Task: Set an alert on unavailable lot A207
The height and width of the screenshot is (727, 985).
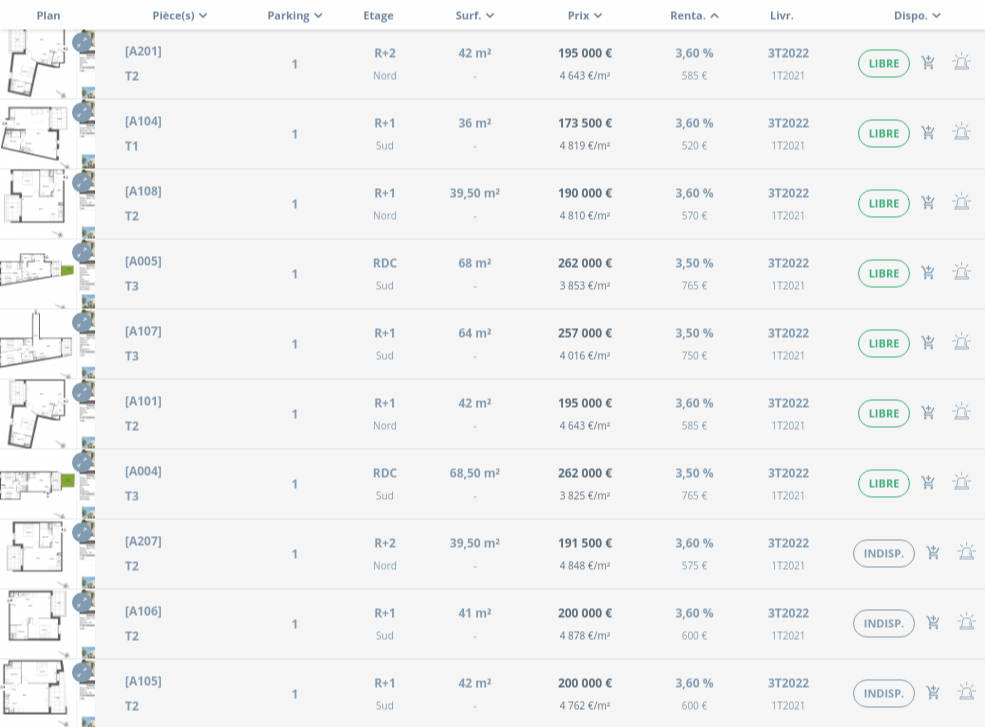Action: [966, 552]
